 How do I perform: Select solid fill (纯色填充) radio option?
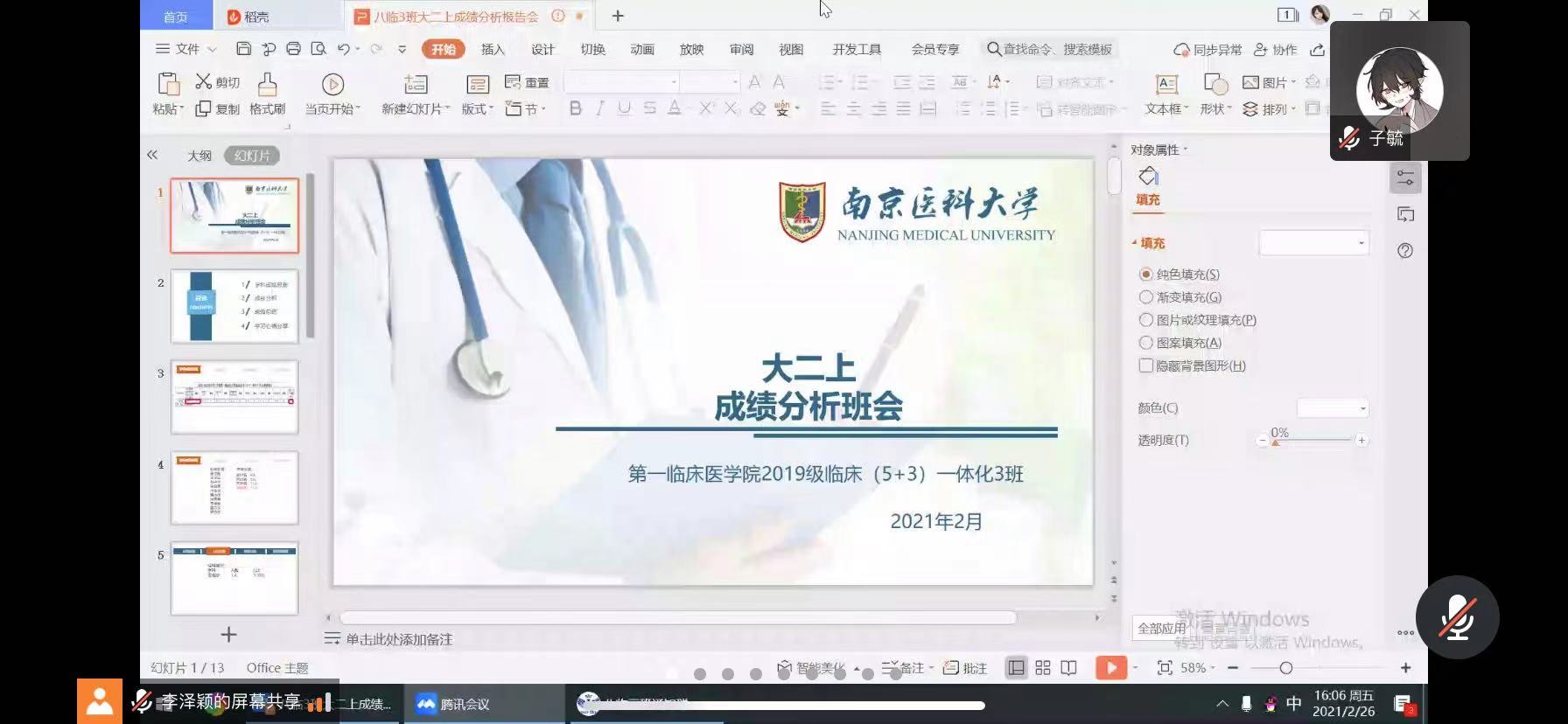pos(1146,275)
